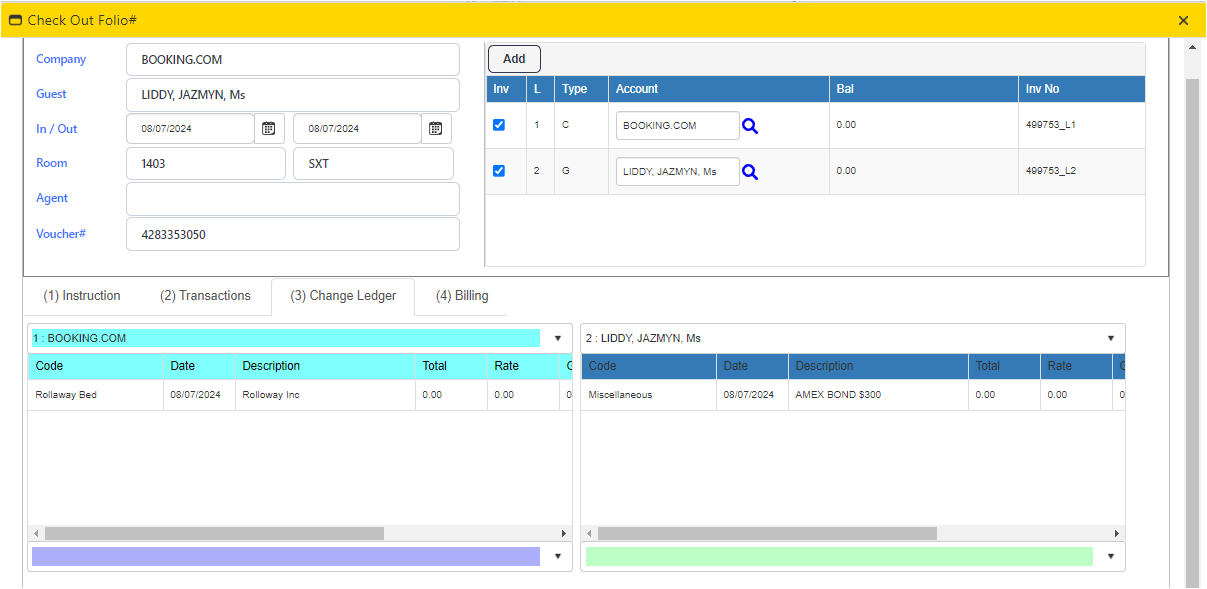Click the empty Agent field
The height and width of the screenshot is (589, 1207).
point(293,198)
